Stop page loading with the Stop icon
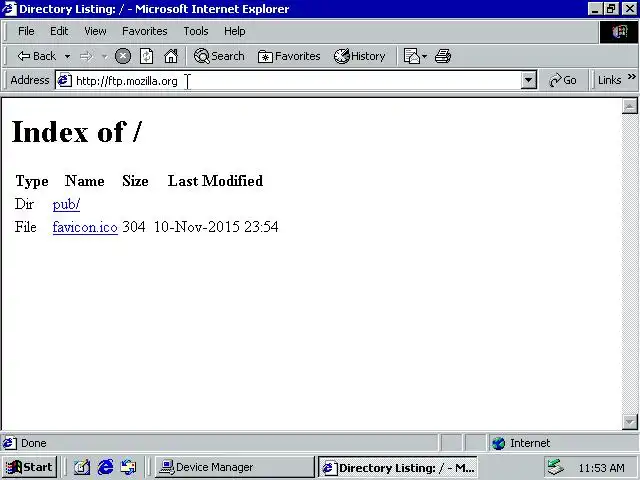 coord(123,56)
